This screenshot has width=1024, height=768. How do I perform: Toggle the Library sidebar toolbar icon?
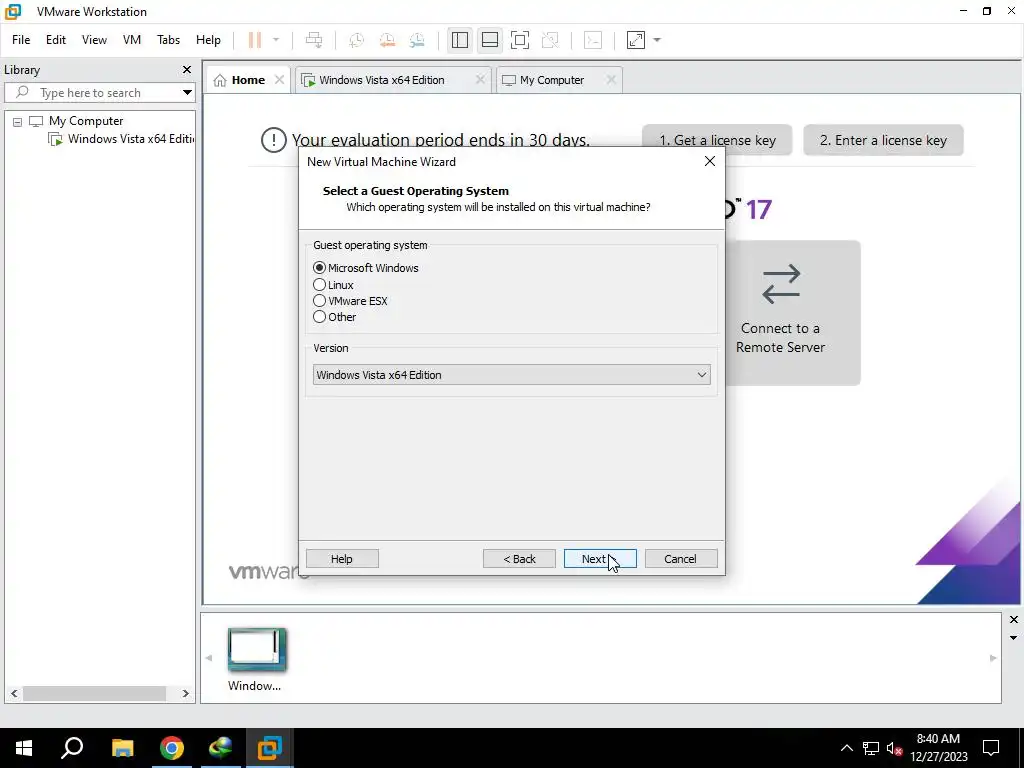(460, 40)
